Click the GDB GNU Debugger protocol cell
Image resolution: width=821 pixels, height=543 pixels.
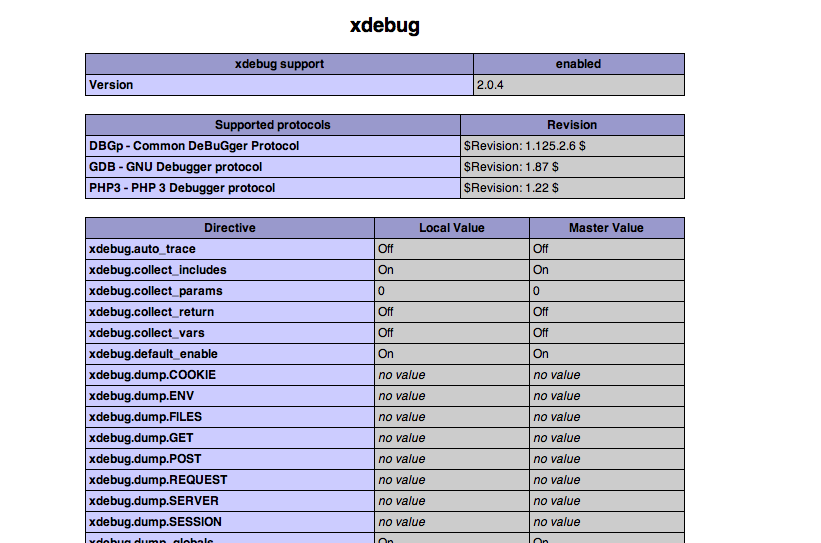click(273, 167)
